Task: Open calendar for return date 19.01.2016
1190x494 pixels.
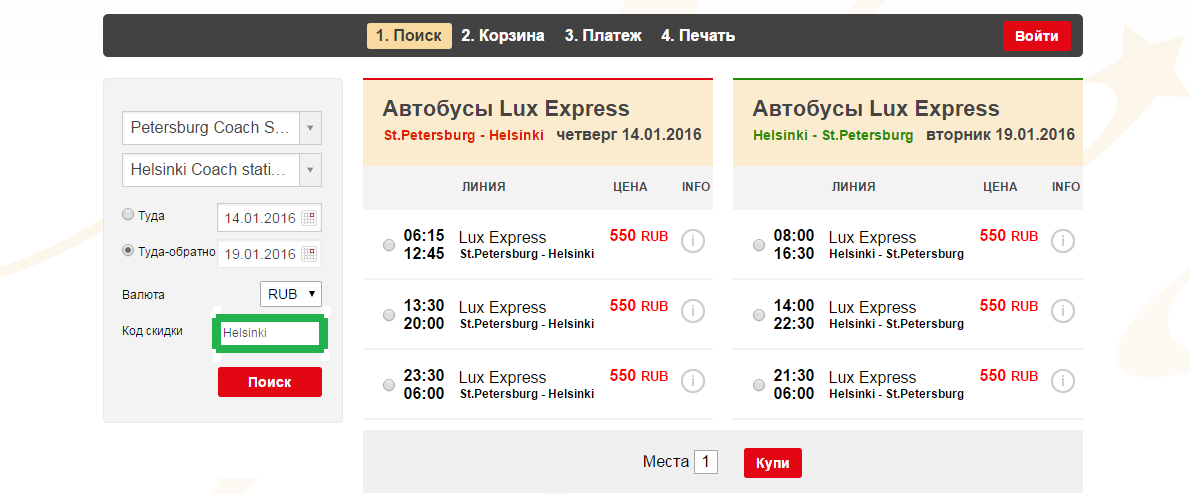Action: [x=308, y=253]
